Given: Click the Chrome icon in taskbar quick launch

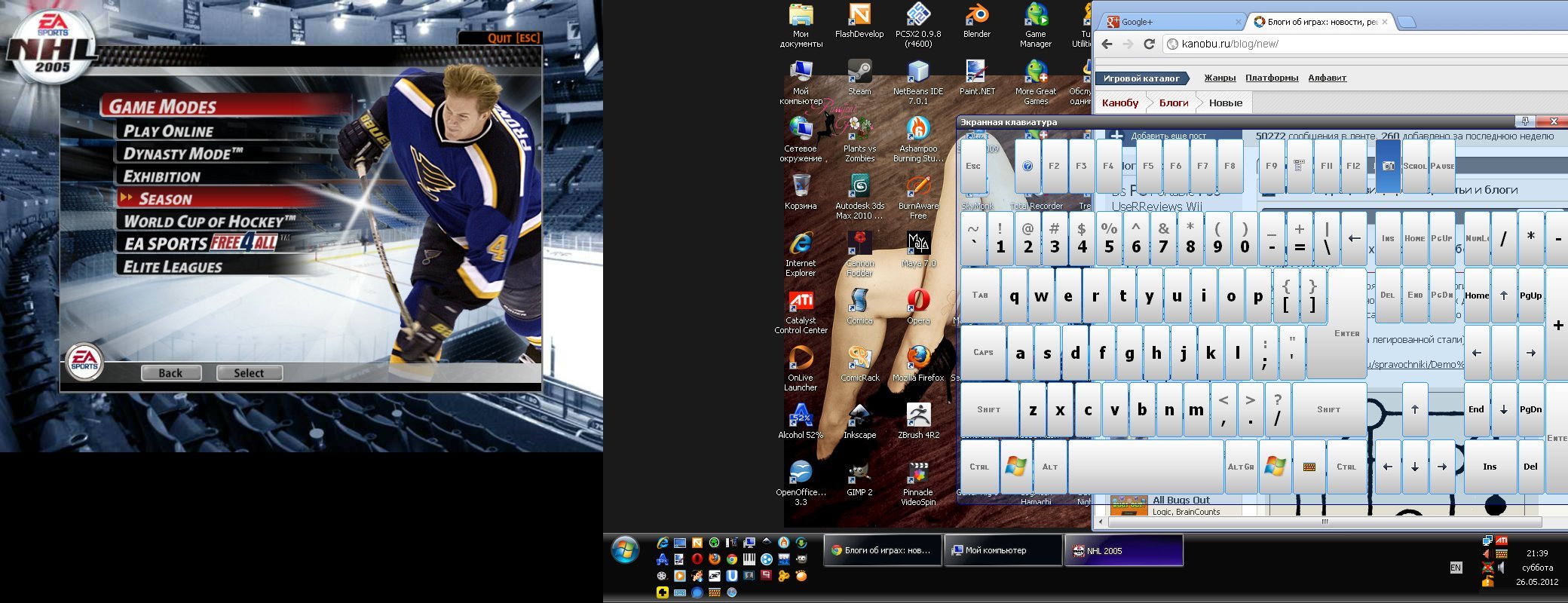Looking at the screenshot, I should click(731, 559).
